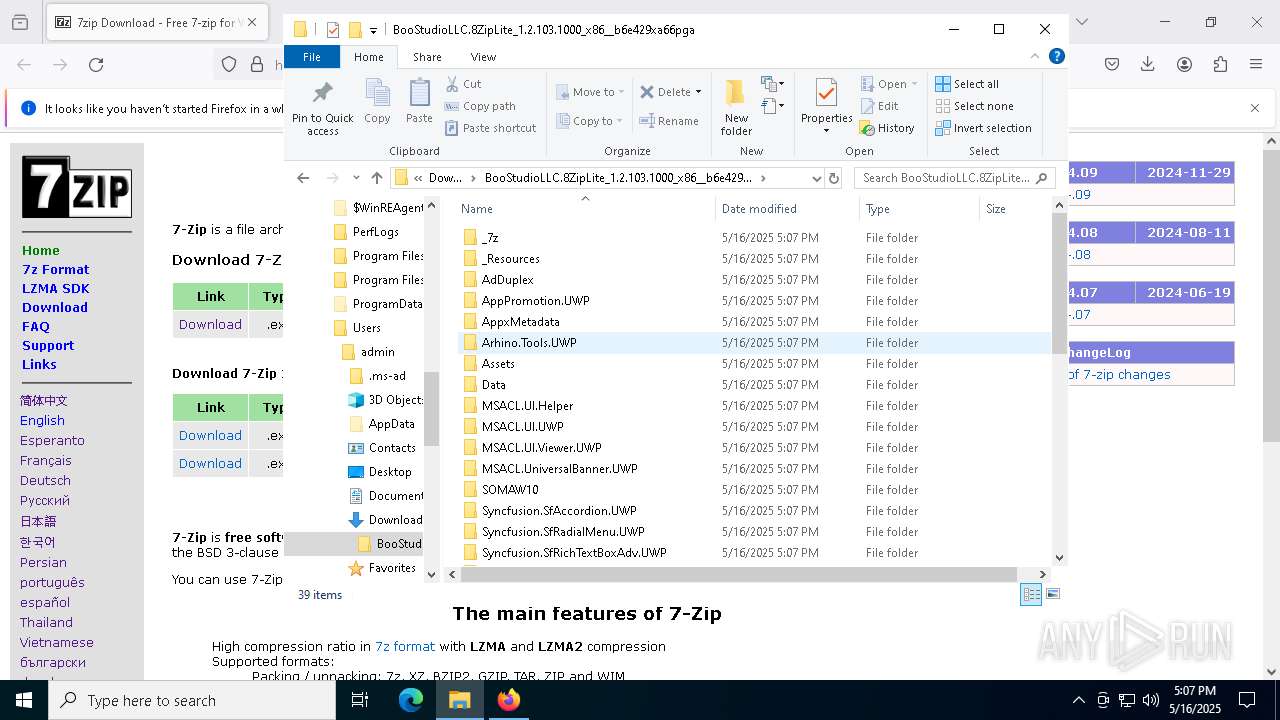Image resolution: width=1280 pixels, height=720 pixels.
Task: Click the Delete button icon
Action: [647, 92]
